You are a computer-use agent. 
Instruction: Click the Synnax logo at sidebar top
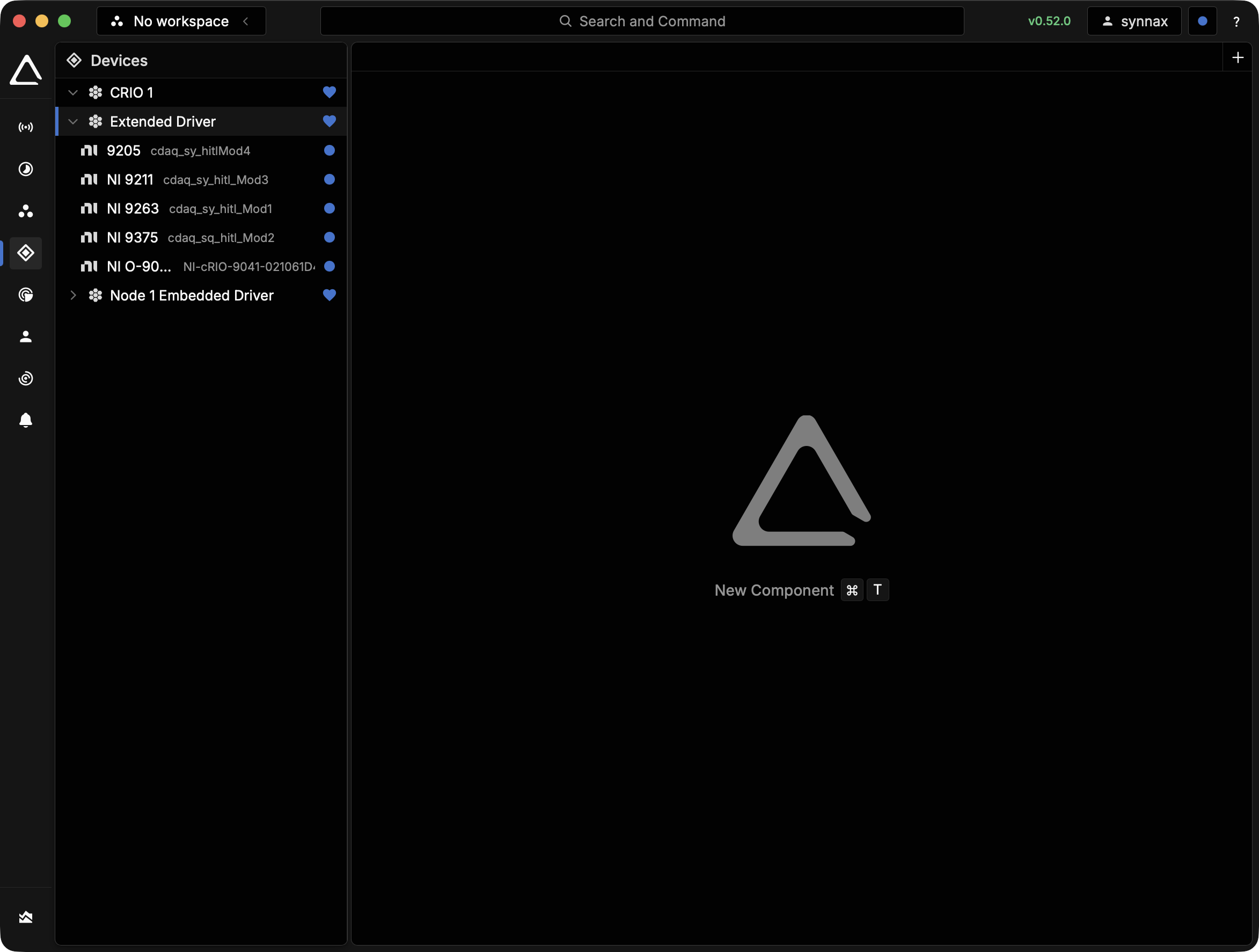tap(26, 70)
